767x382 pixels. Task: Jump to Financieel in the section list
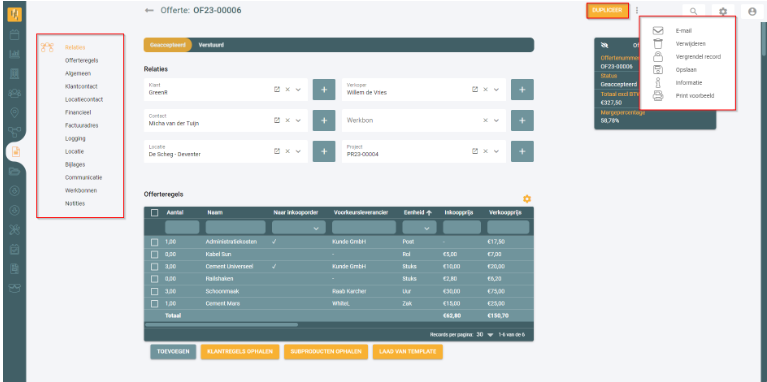coord(78,112)
